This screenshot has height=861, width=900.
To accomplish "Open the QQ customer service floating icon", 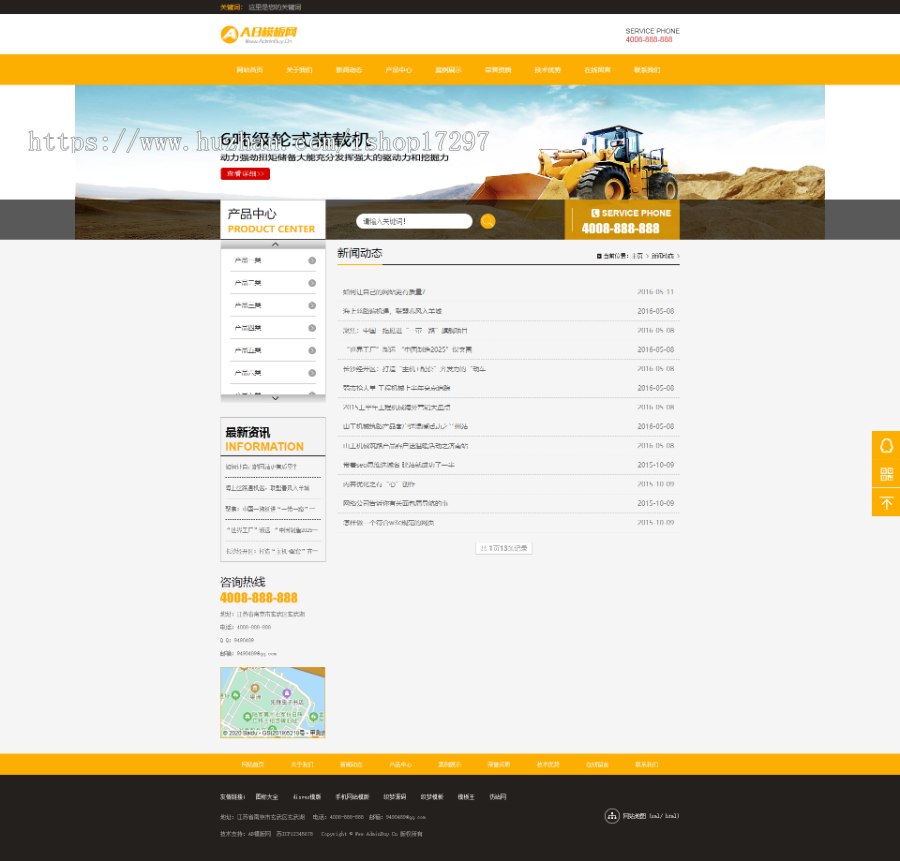I will point(886,445).
